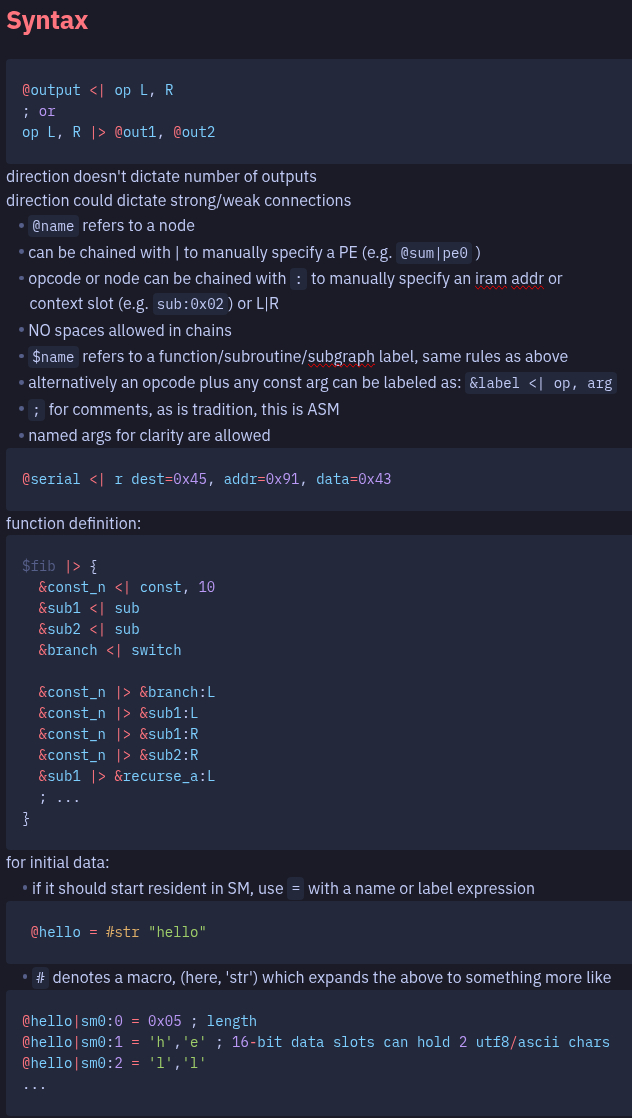The image size is (632, 1118).
Task: Click the inline code "@name"
Action: click(52, 226)
